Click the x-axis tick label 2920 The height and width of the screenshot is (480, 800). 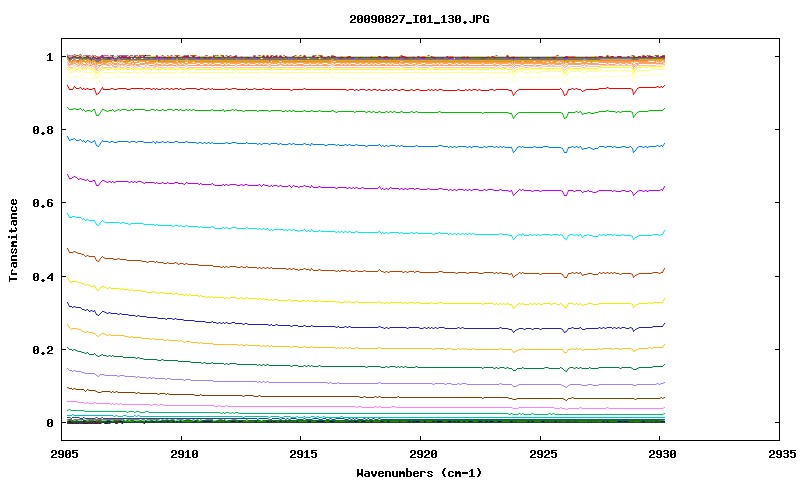[423, 454]
